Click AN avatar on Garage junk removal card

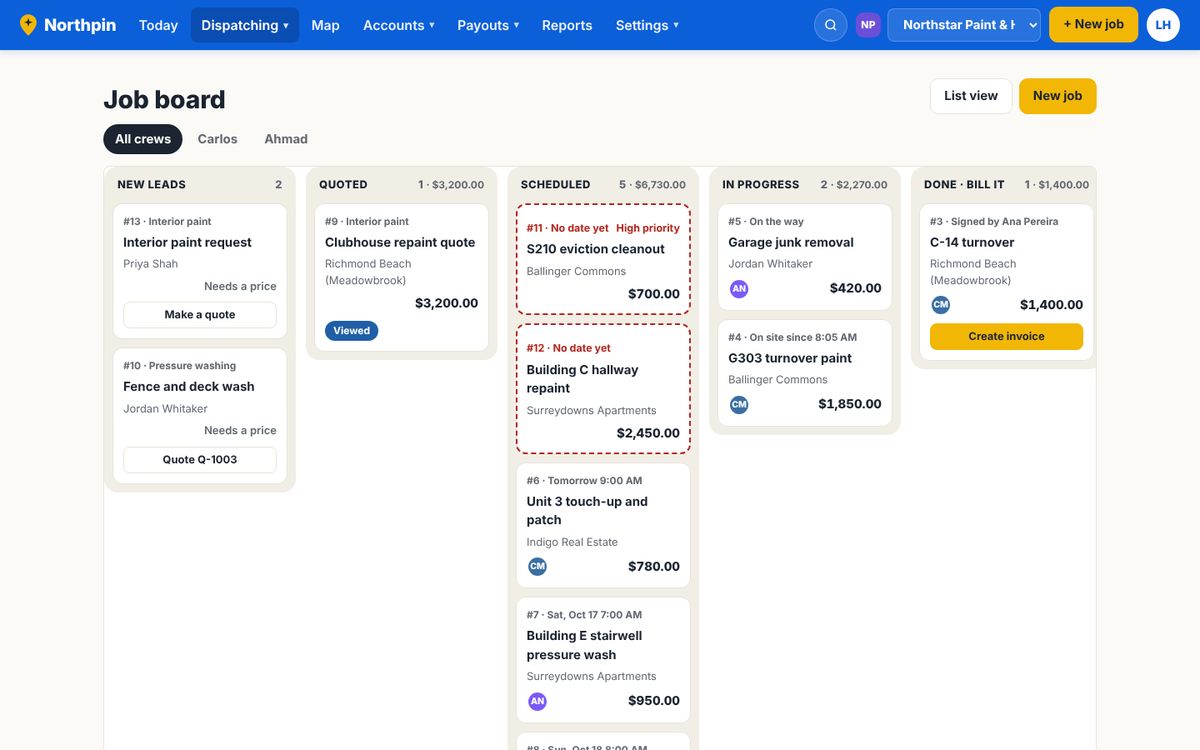tap(739, 288)
